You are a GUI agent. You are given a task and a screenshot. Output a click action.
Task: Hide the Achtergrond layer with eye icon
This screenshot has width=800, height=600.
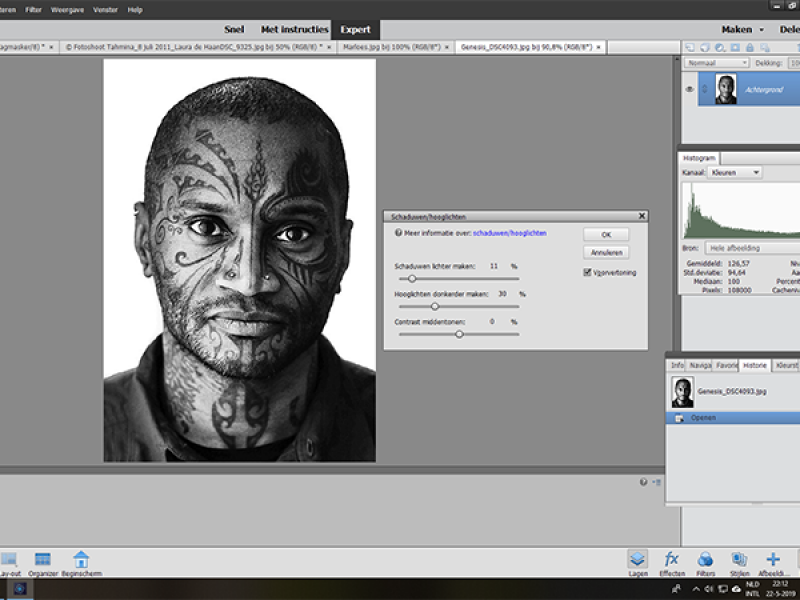coord(689,90)
